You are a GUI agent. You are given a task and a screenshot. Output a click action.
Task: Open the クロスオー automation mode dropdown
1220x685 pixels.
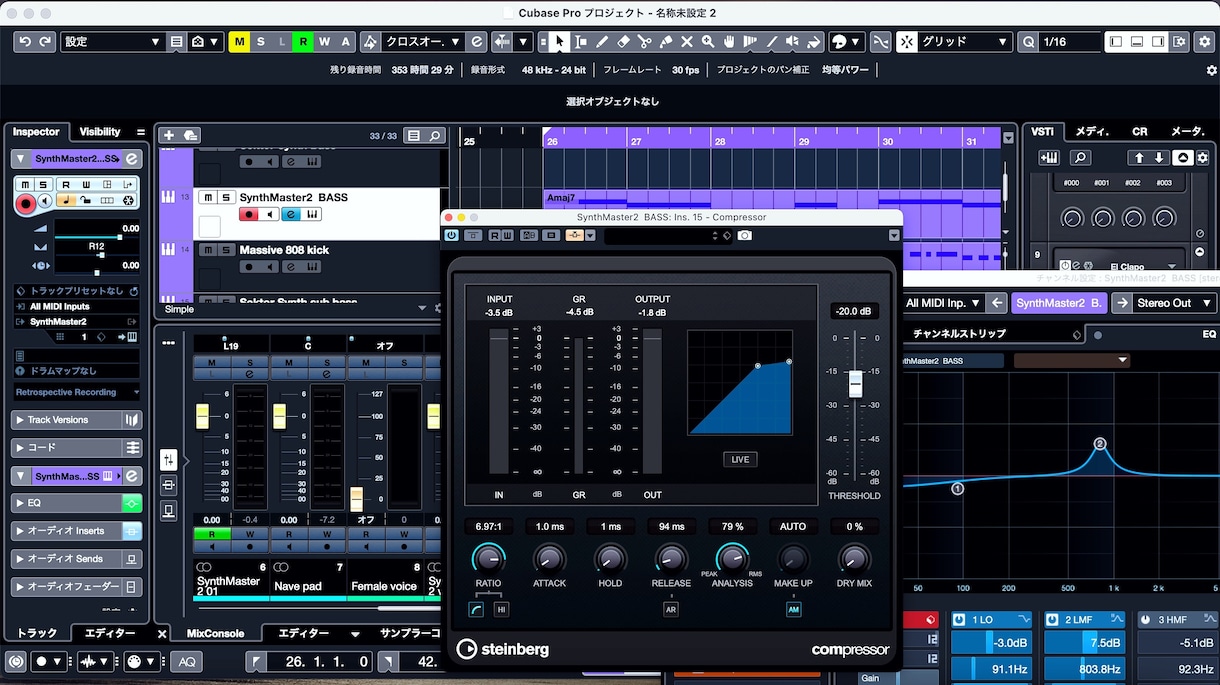(423, 42)
